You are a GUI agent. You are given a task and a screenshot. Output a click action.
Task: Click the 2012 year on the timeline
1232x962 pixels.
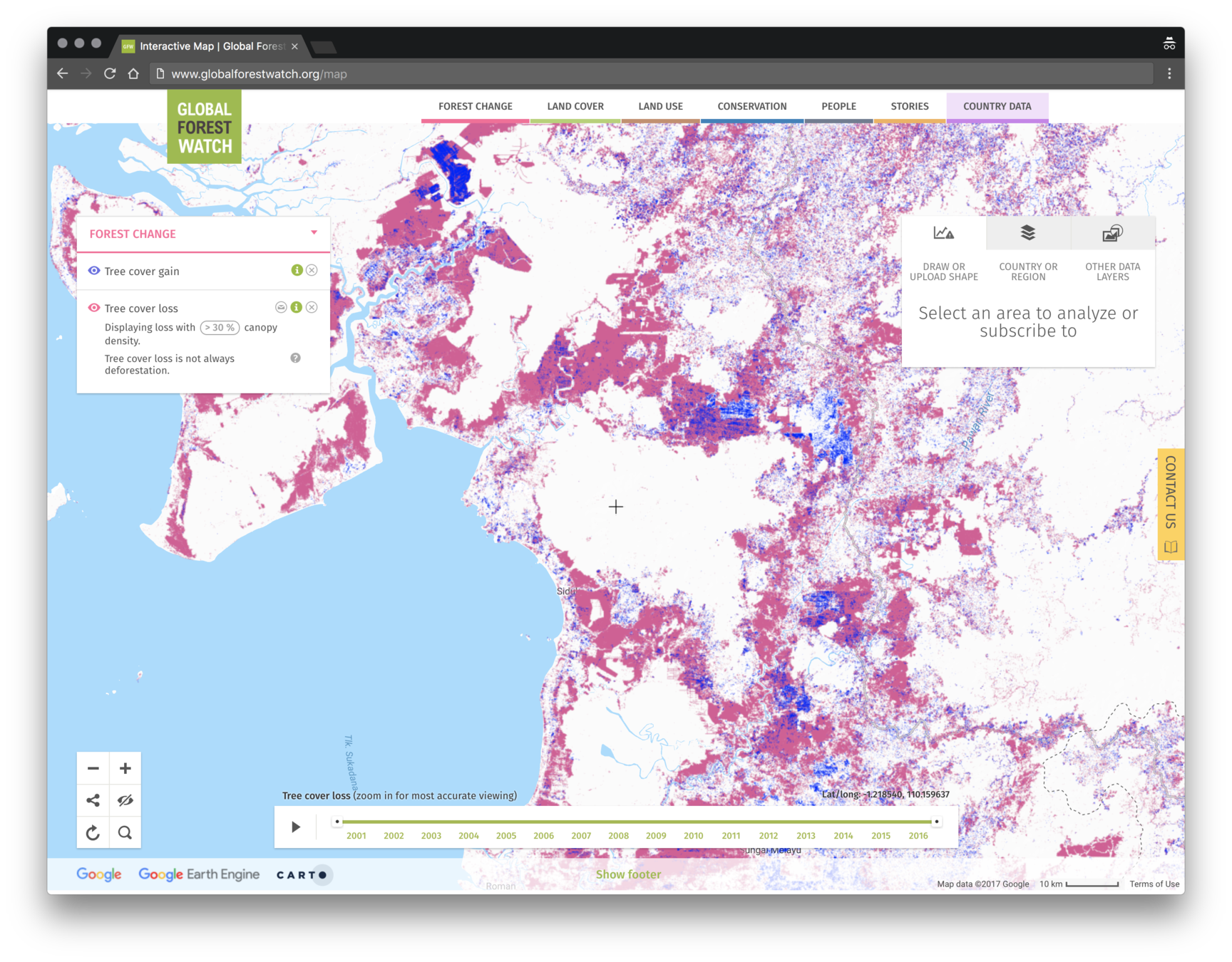[768, 836]
